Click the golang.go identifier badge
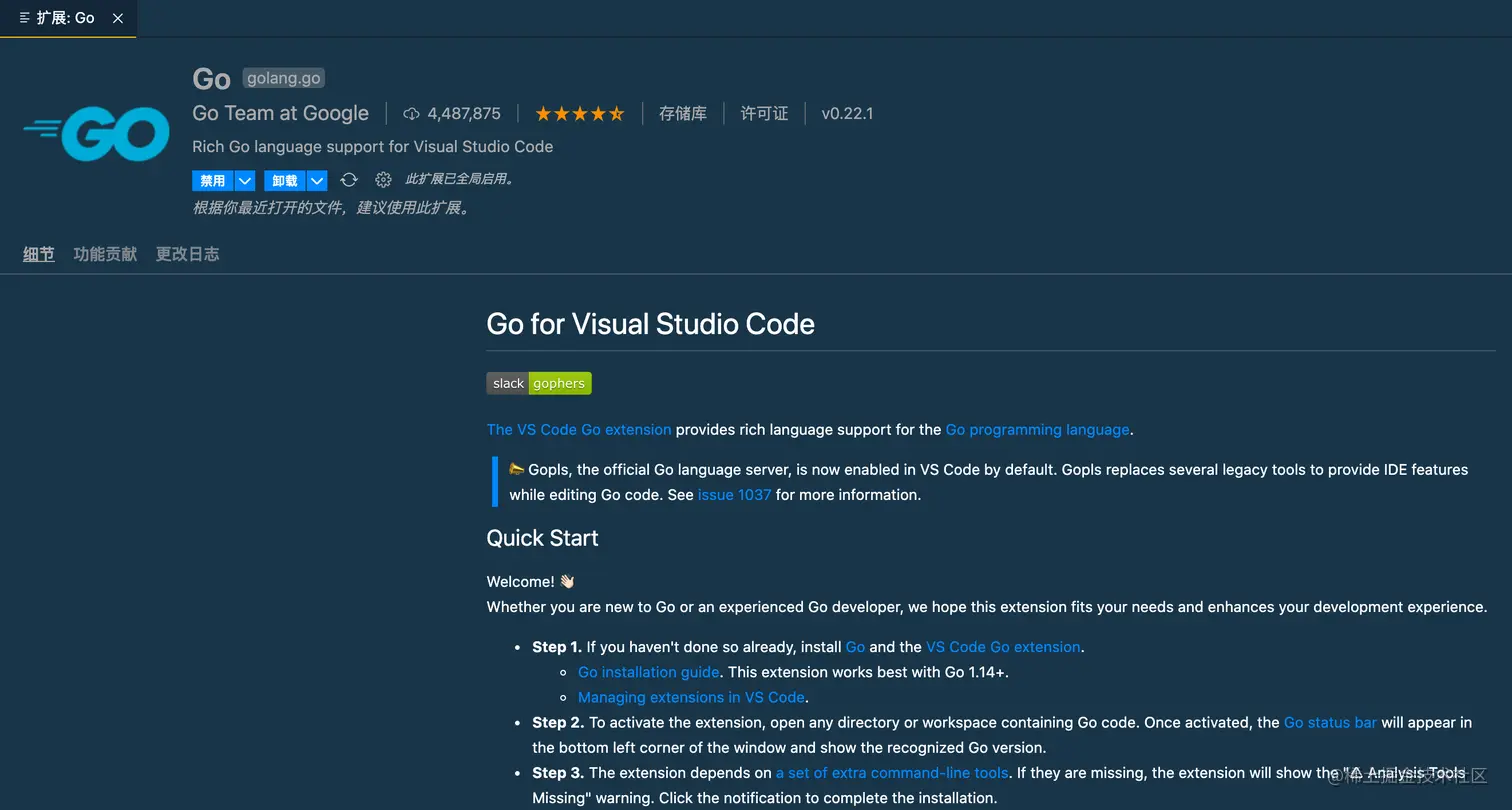The width and height of the screenshot is (1512, 810). (x=284, y=78)
